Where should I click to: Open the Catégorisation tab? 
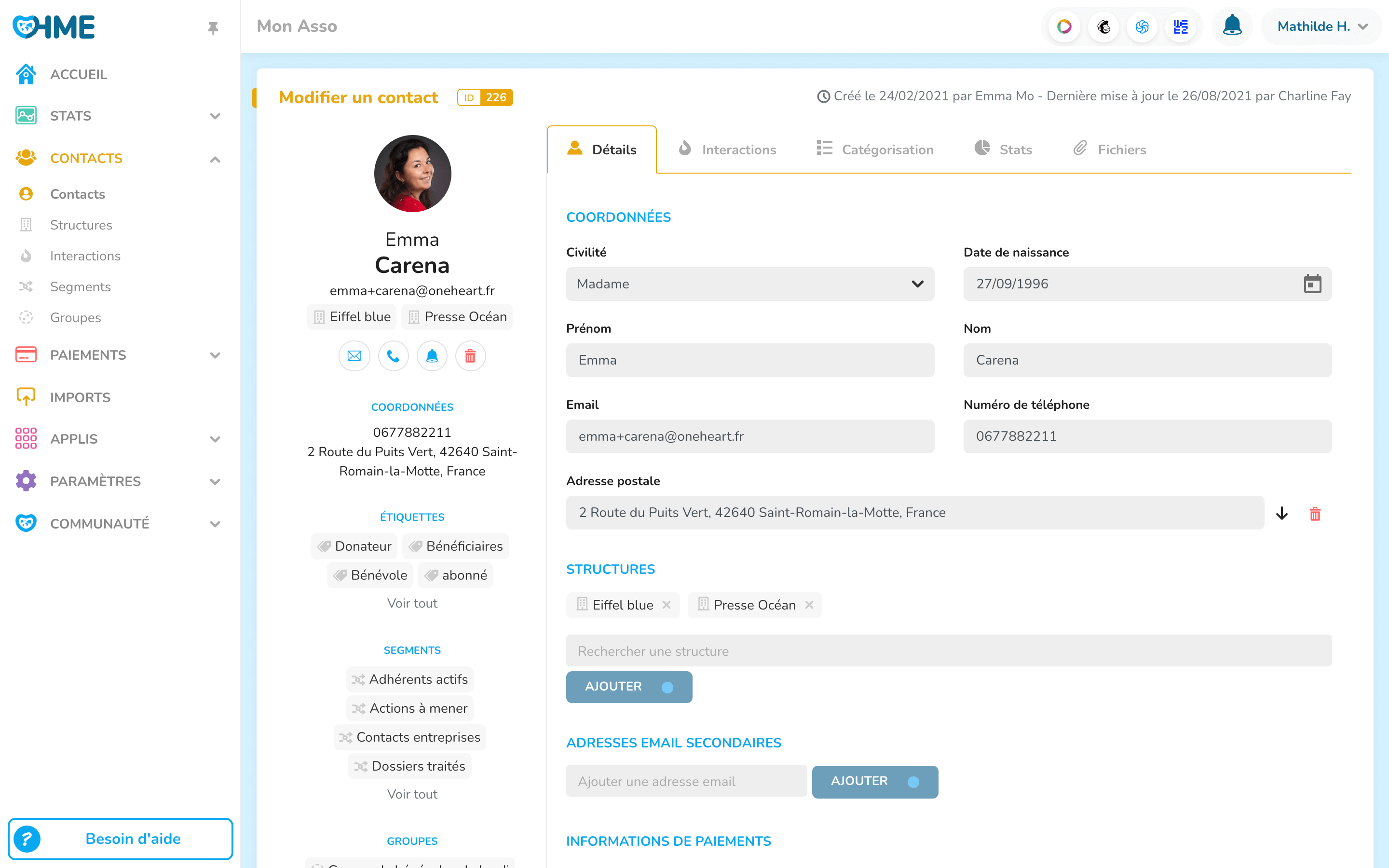click(x=875, y=149)
